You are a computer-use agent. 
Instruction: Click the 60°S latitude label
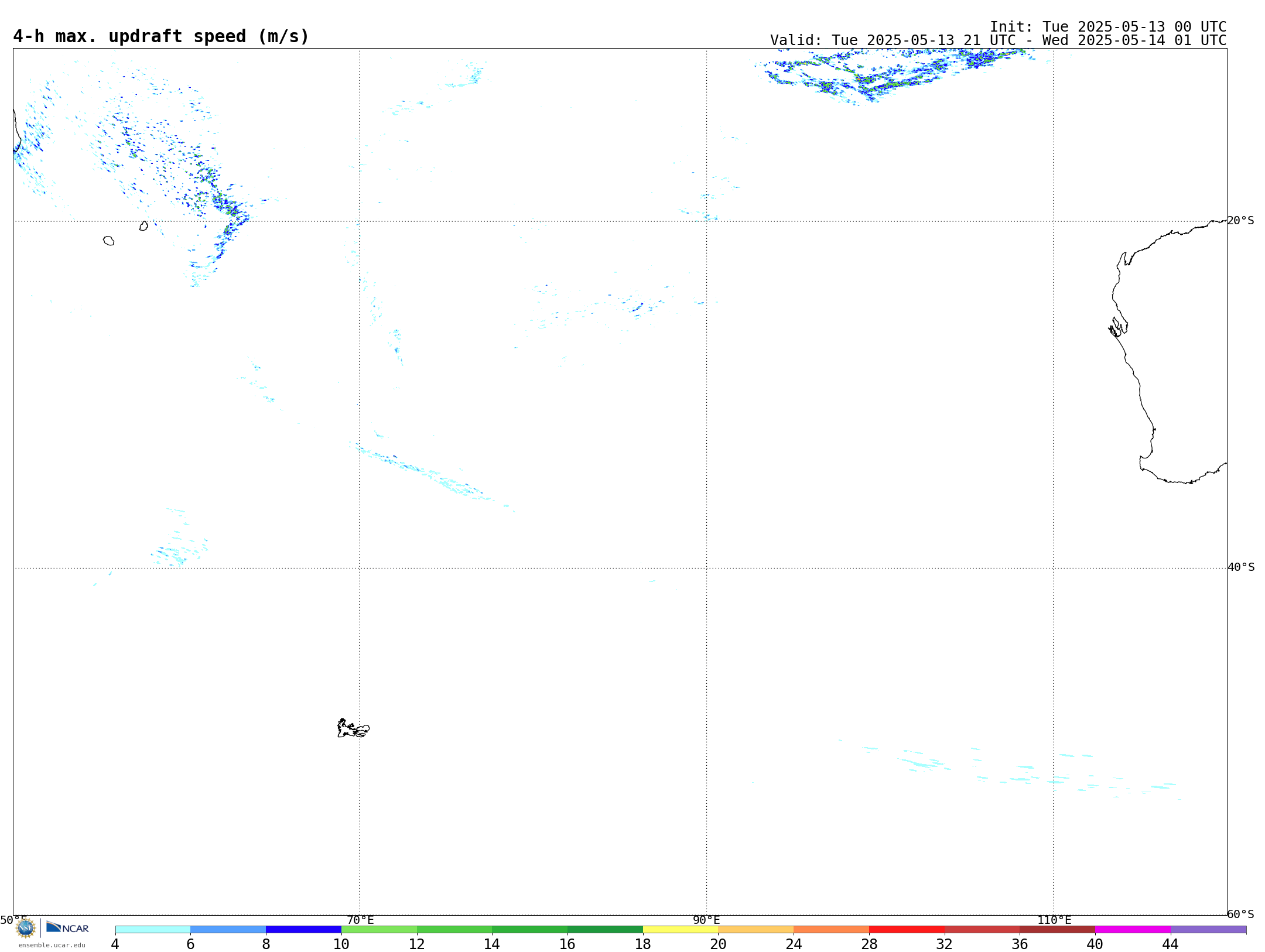point(1241,914)
